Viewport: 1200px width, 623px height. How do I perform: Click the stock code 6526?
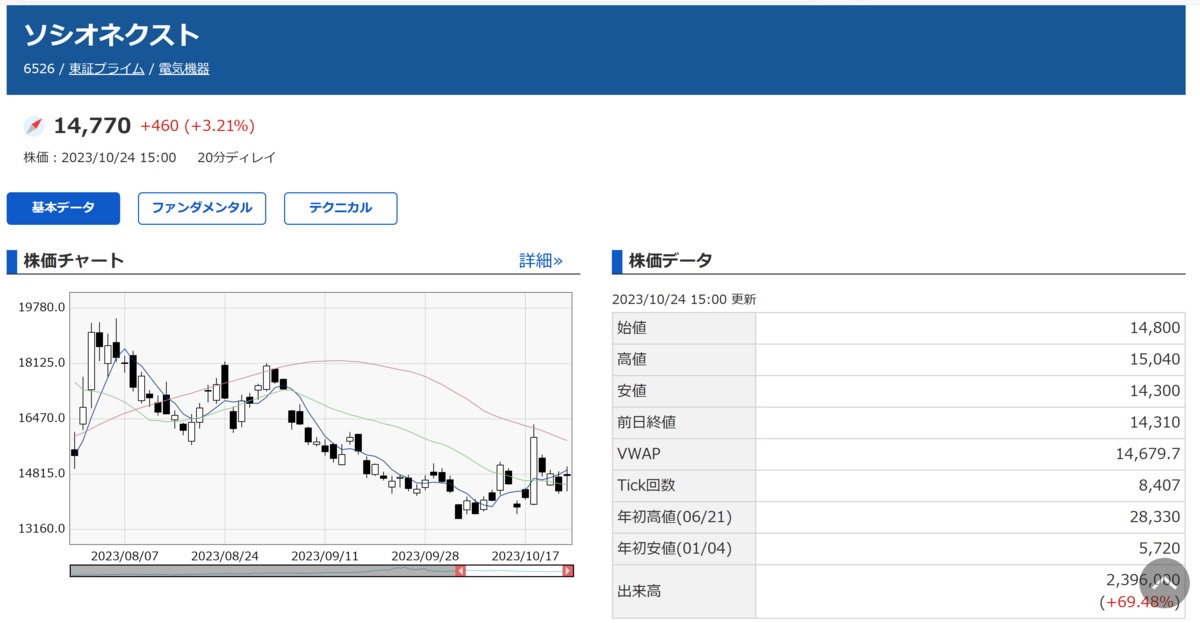pyautogui.click(x=39, y=69)
